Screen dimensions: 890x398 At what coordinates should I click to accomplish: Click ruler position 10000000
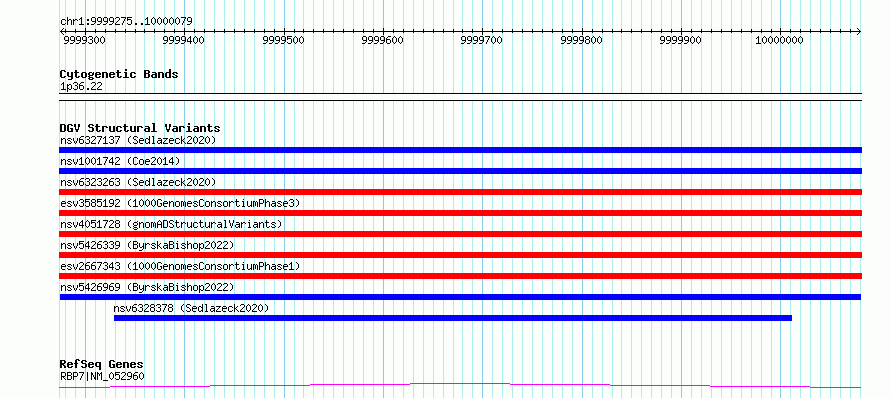click(779, 40)
